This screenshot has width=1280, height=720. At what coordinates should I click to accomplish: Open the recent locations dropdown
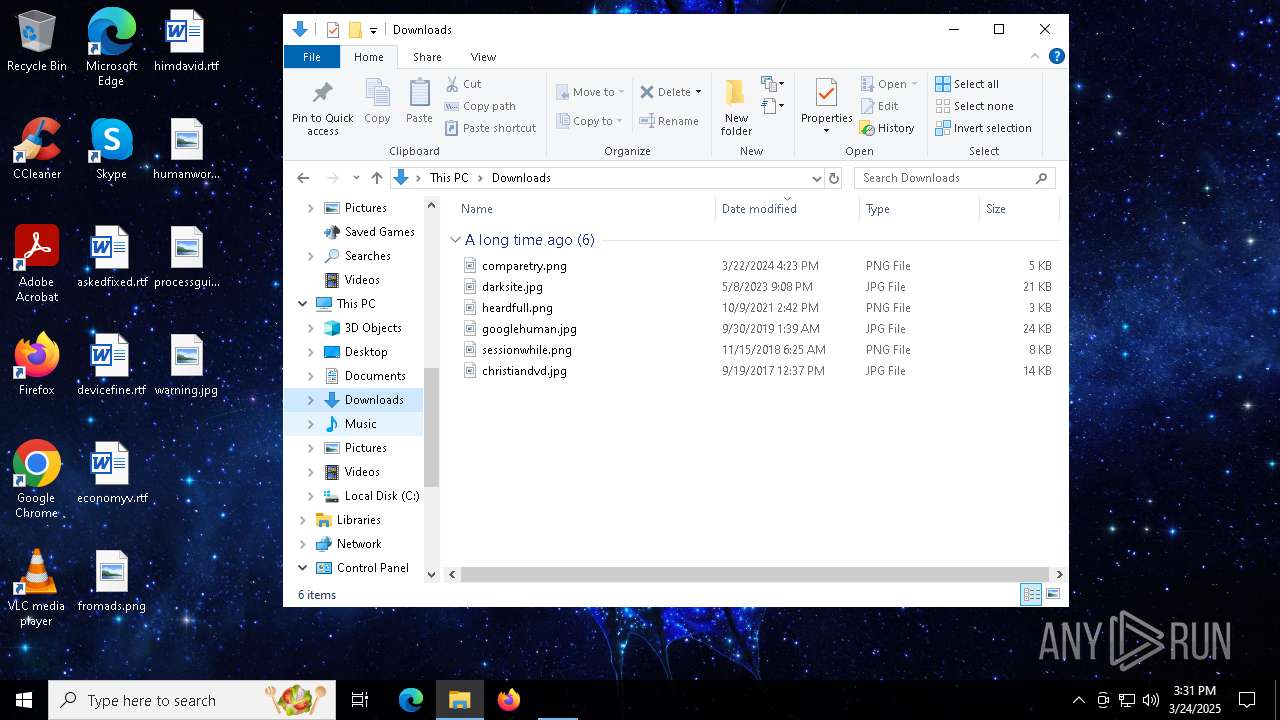point(356,178)
